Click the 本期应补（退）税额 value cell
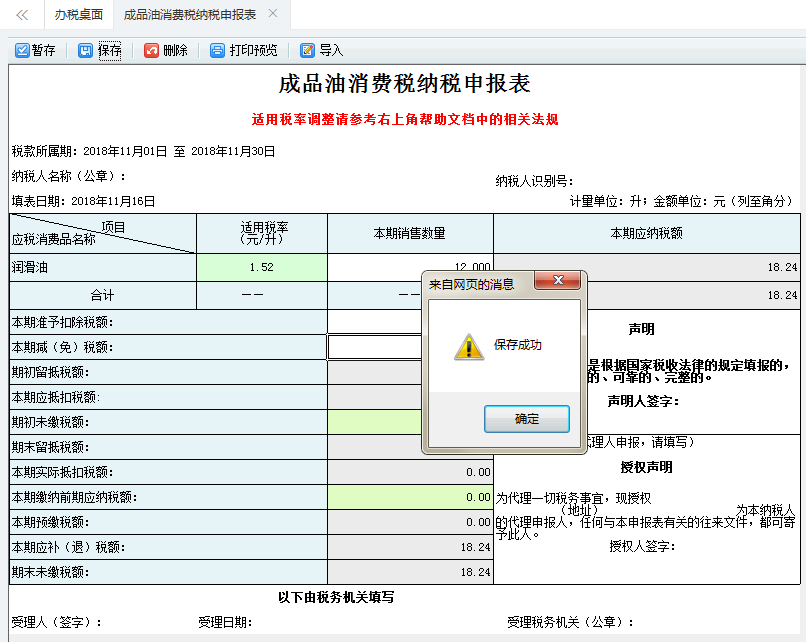This screenshot has height=642, width=806. click(410, 547)
